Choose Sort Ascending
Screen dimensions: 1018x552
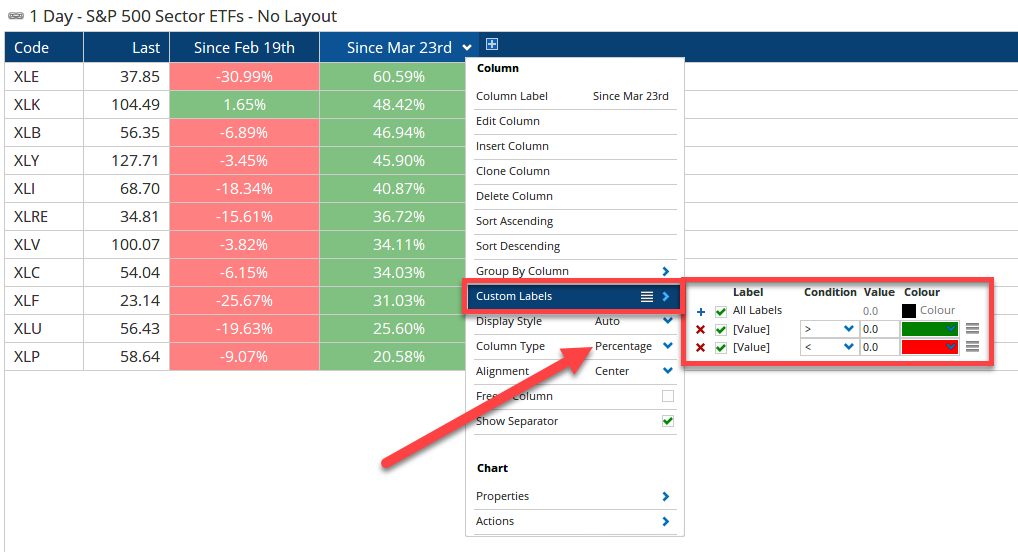coord(575,221)
